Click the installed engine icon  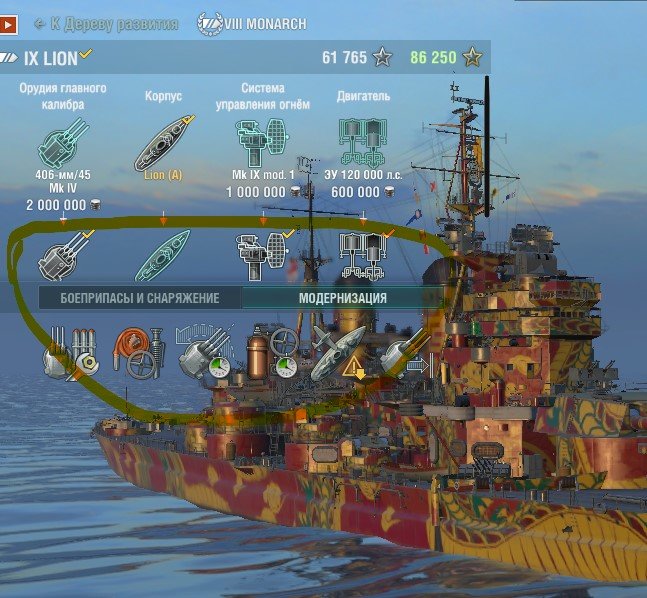pos(364,256)
